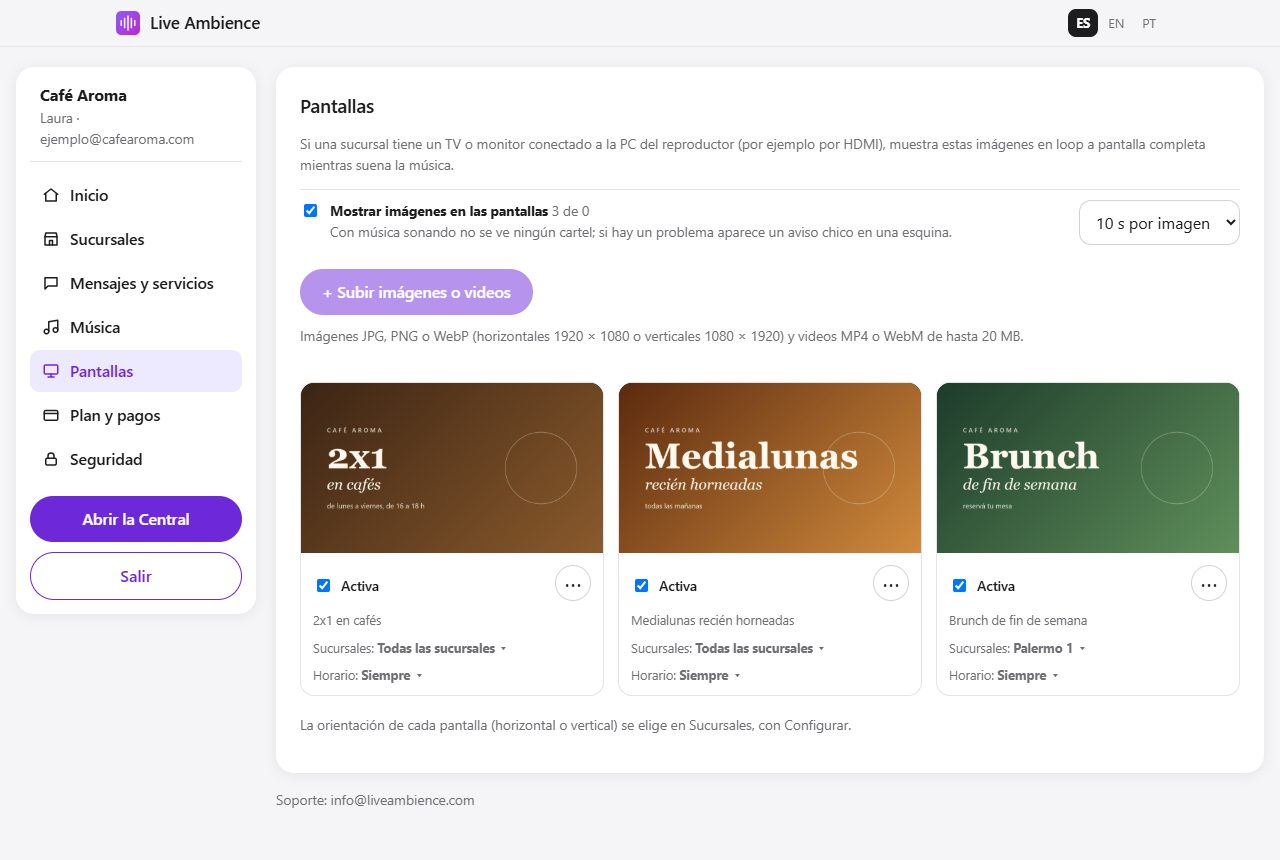Click the speech bubble icon beside Mensajes y servicios
Viewport: 1280px width, 860px height.
coord(51,283)
